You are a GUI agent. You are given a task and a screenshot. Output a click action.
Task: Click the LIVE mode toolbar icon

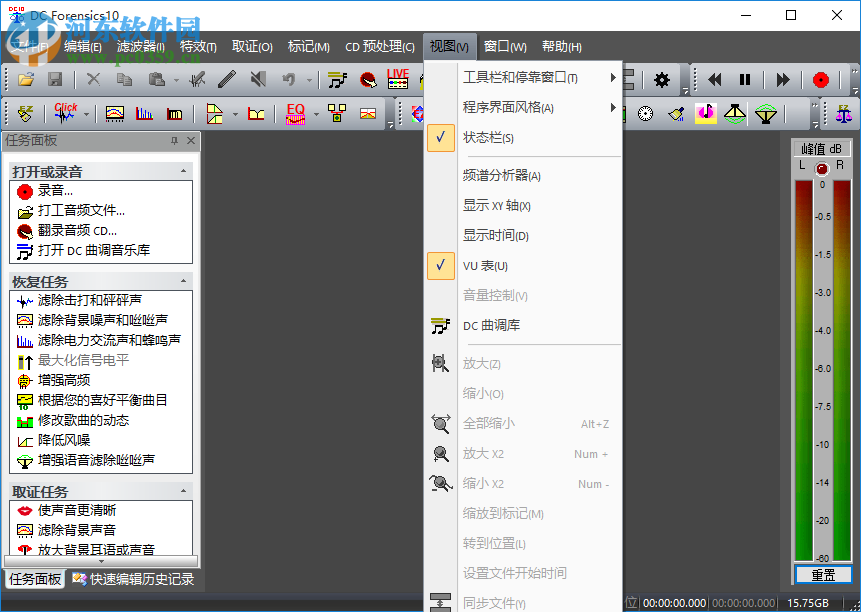pos(398,78)
